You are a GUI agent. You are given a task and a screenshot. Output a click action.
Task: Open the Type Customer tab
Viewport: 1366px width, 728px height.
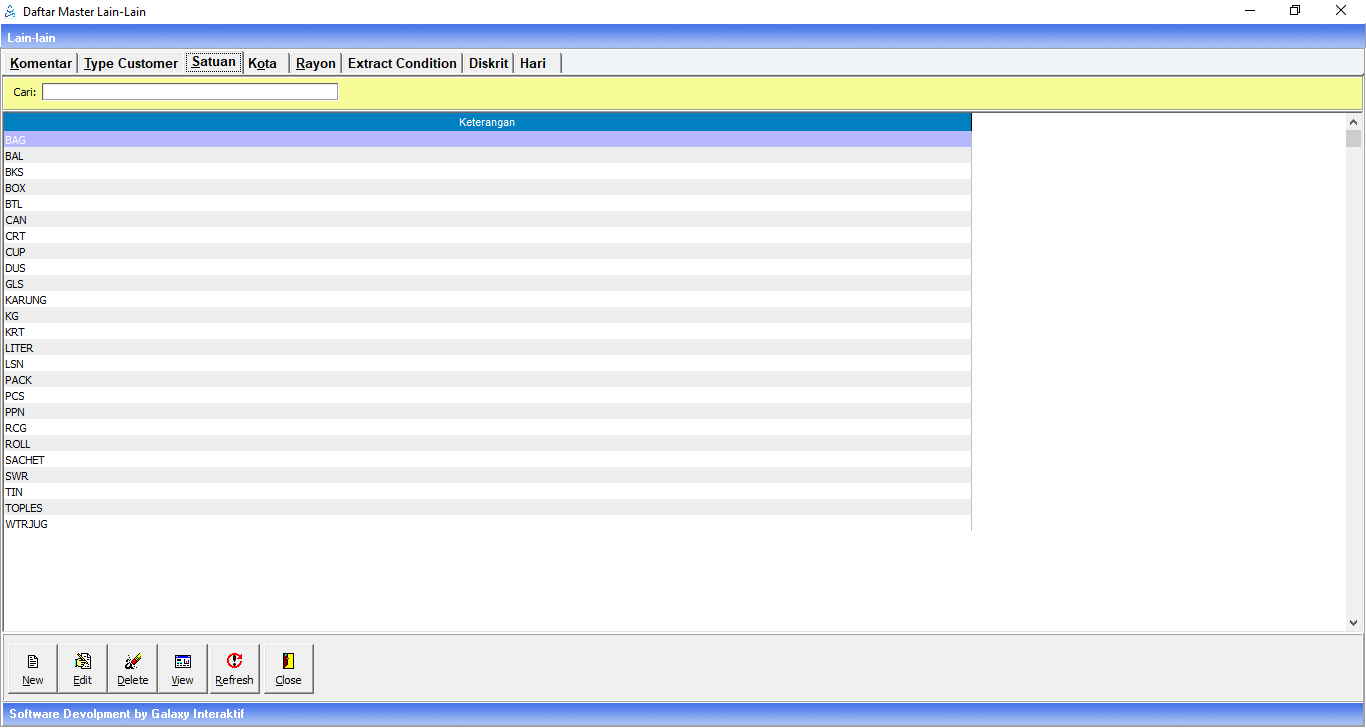[131, 63]
